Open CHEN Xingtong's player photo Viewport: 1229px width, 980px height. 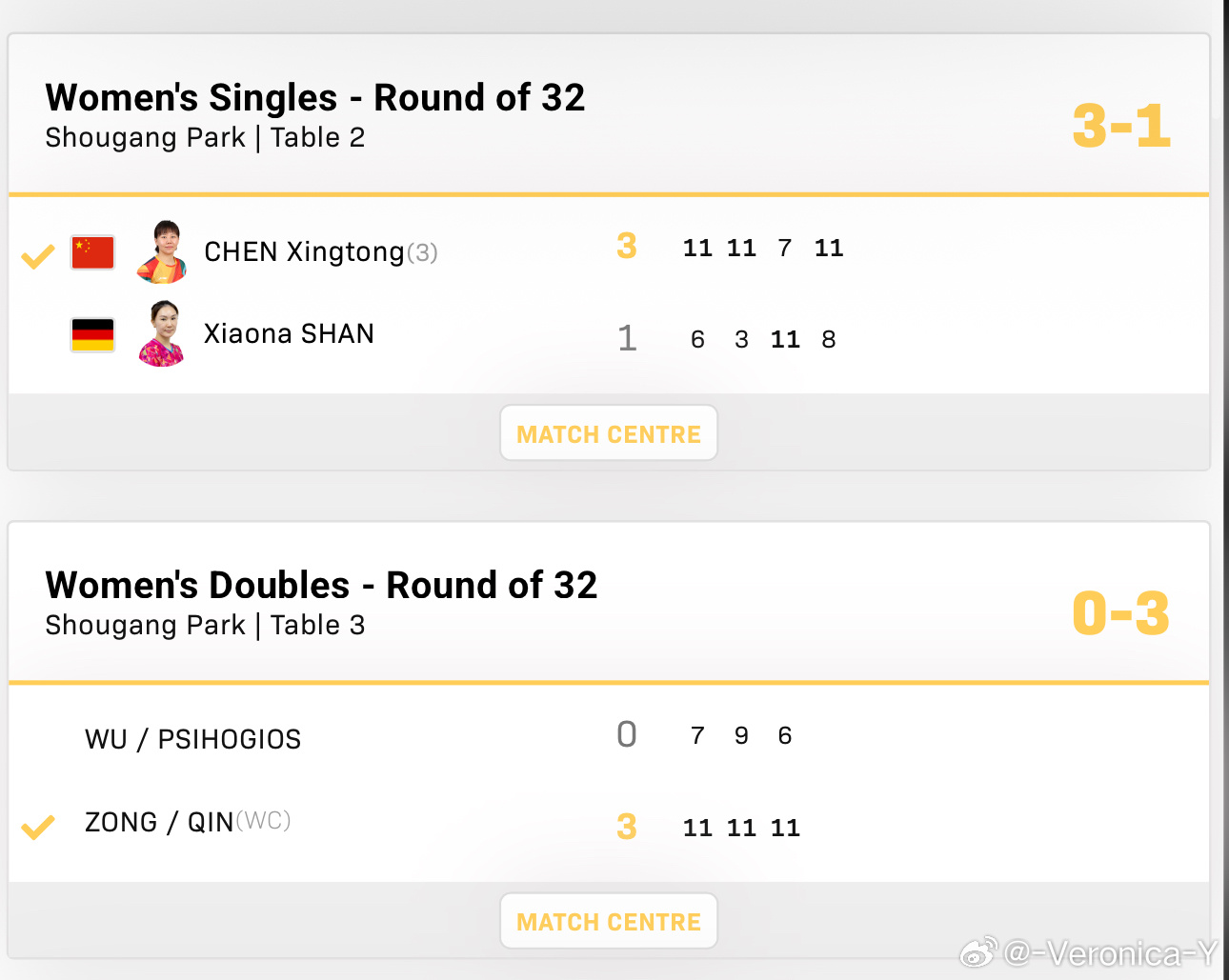coord(162,251)
